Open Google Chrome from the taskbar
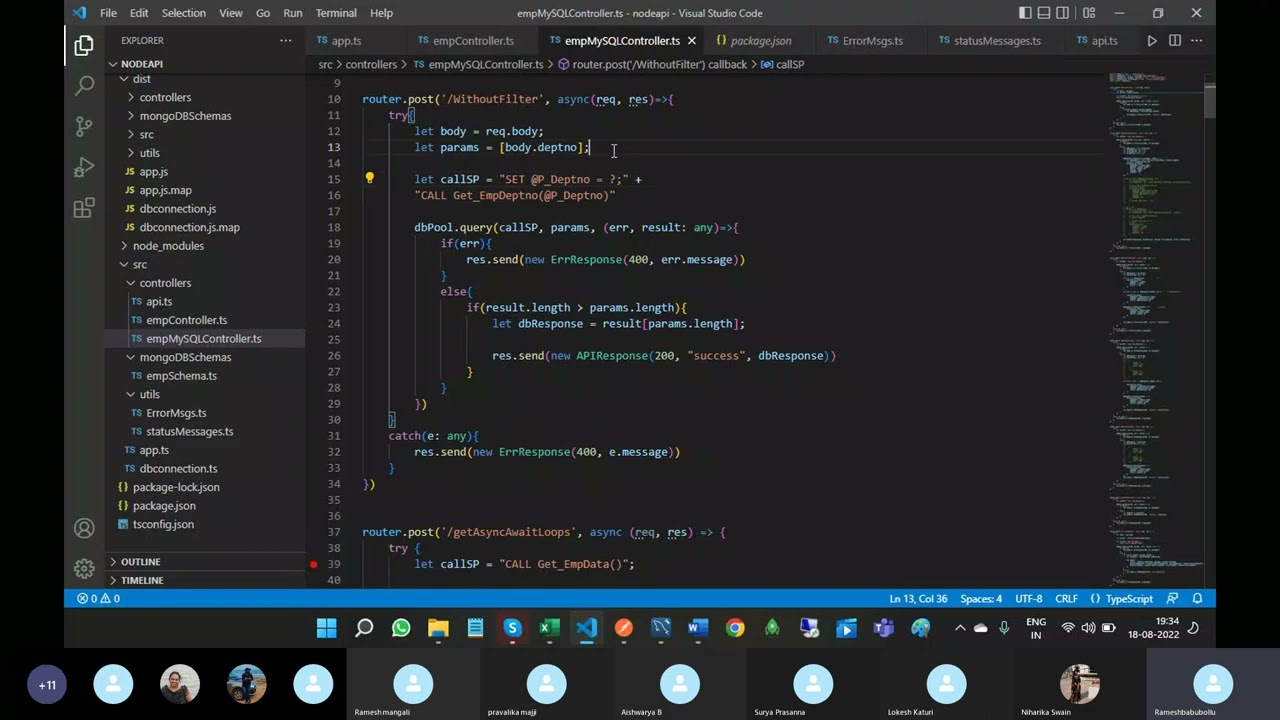 [x=735, y=628]
